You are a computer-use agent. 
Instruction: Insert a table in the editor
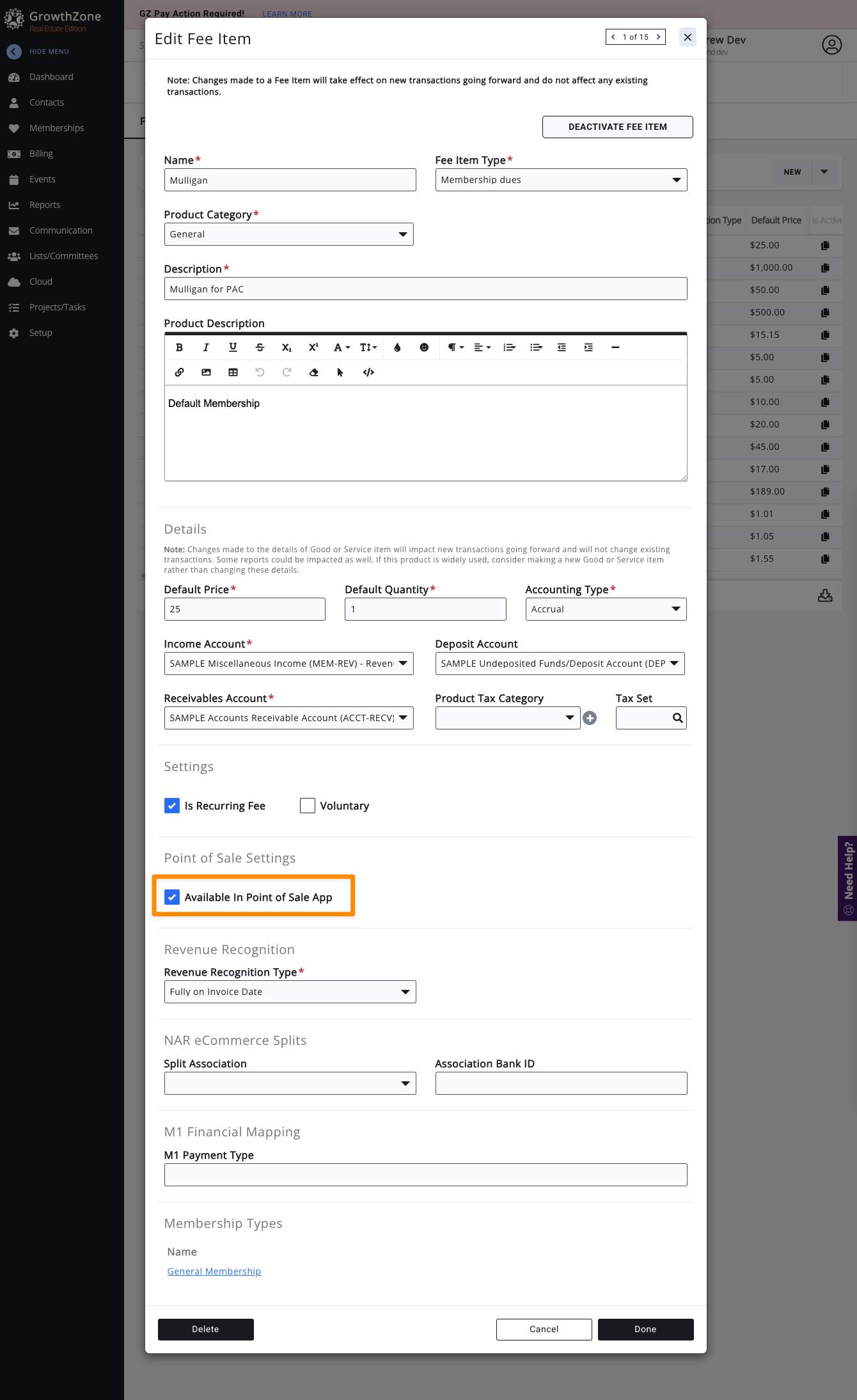[x=233, y=372]
